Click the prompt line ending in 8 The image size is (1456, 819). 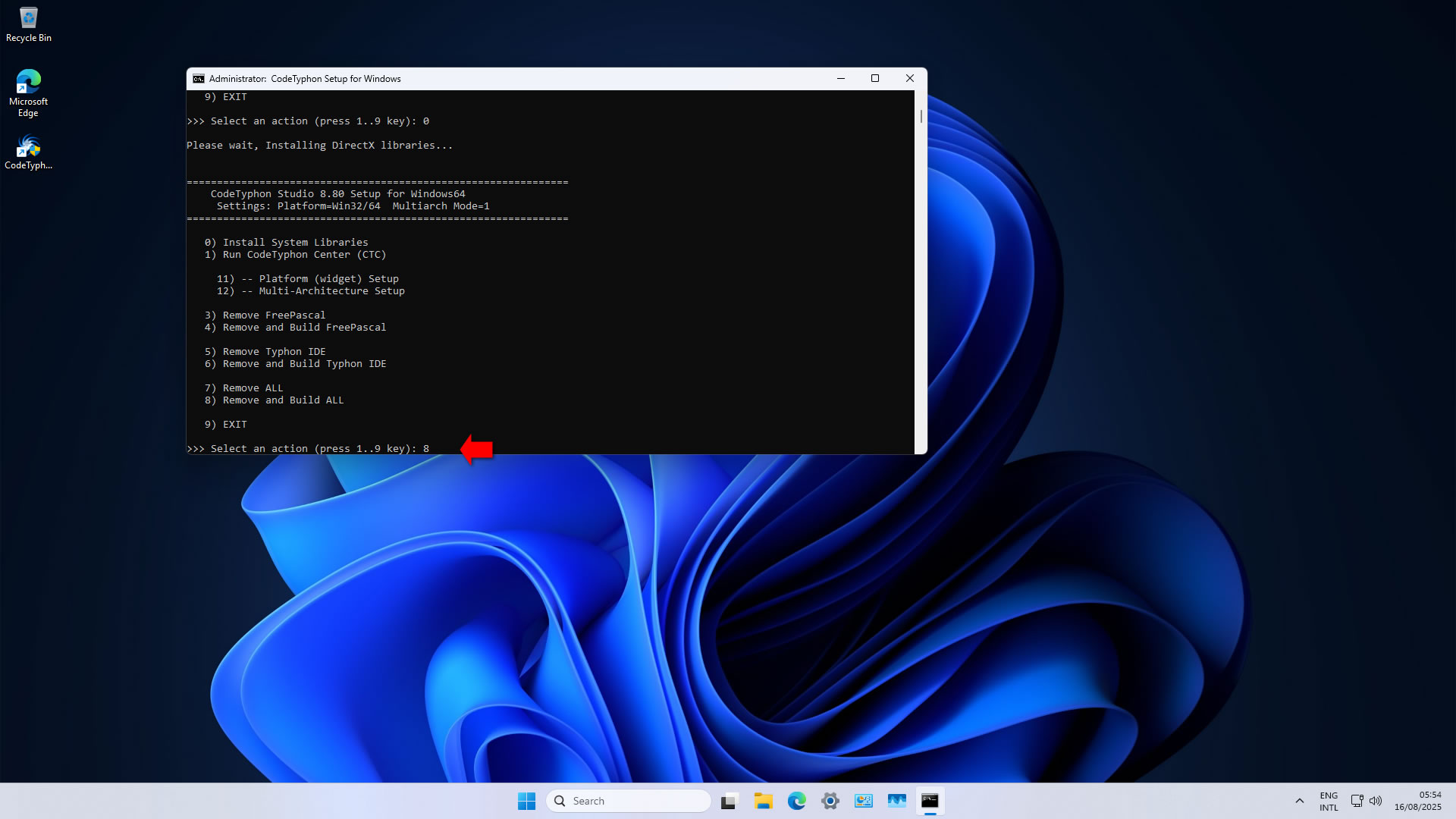(x=308, y=449)
